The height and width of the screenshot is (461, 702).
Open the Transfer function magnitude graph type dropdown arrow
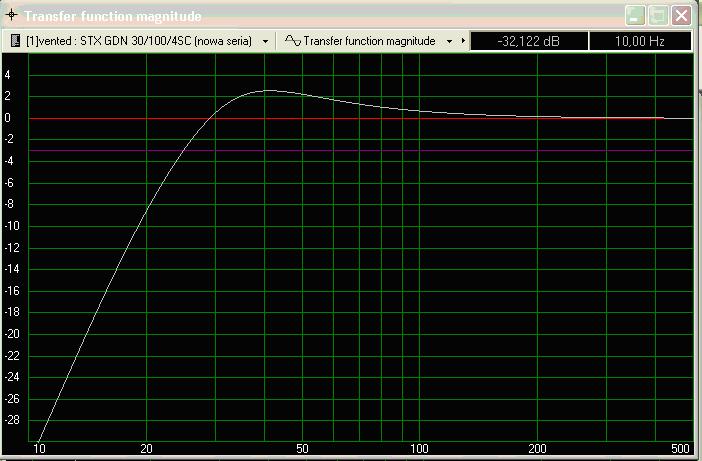pyautogui.click(x=449, y=41)
